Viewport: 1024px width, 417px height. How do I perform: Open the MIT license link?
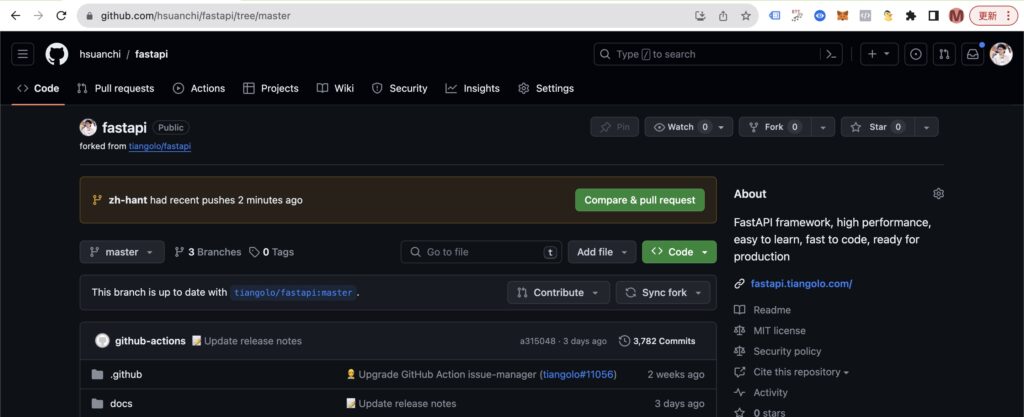point(779,331)
